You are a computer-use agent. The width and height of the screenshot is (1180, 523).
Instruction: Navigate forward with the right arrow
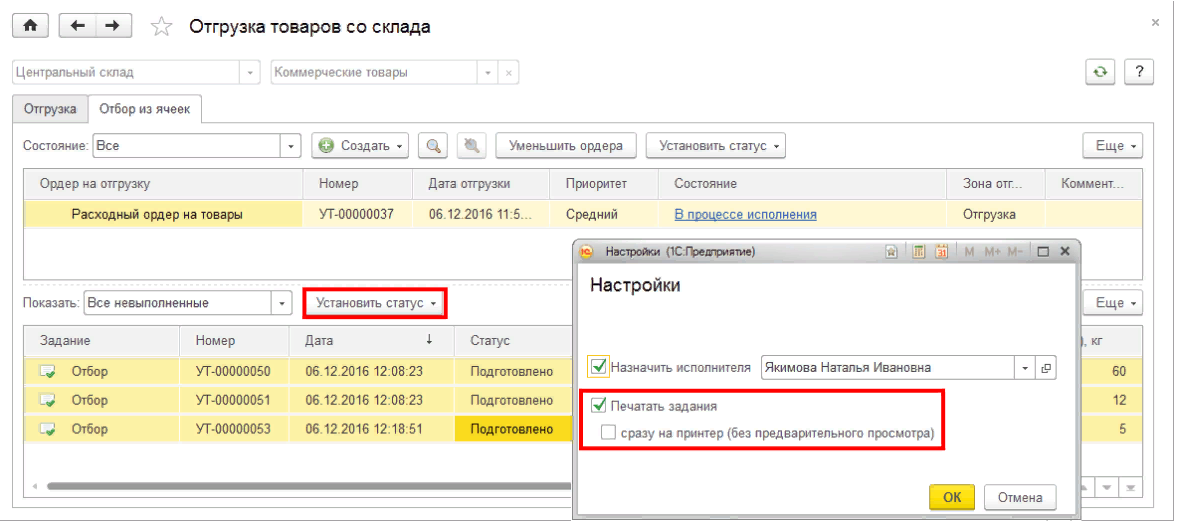point(112,27)
